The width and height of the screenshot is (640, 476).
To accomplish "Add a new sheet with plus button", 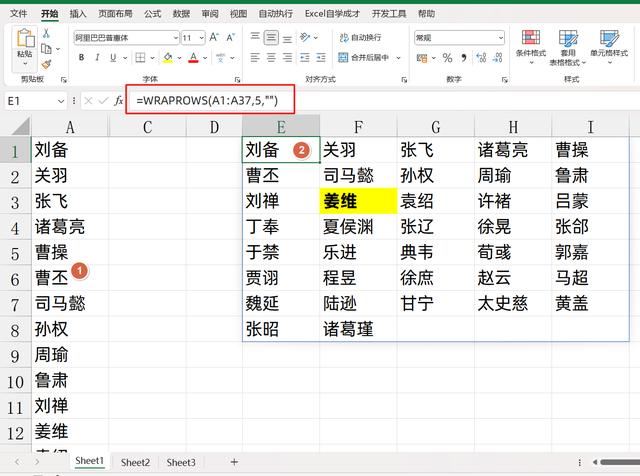I will (234, 462).
